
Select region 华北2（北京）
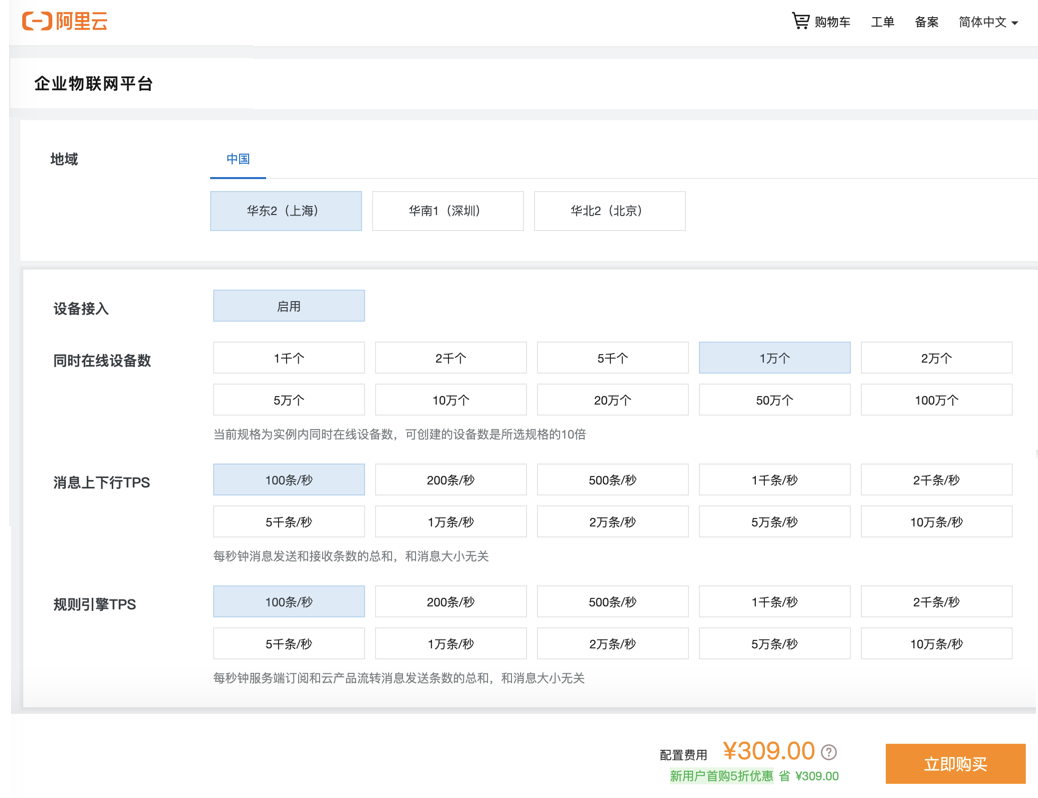coord(610,211)
